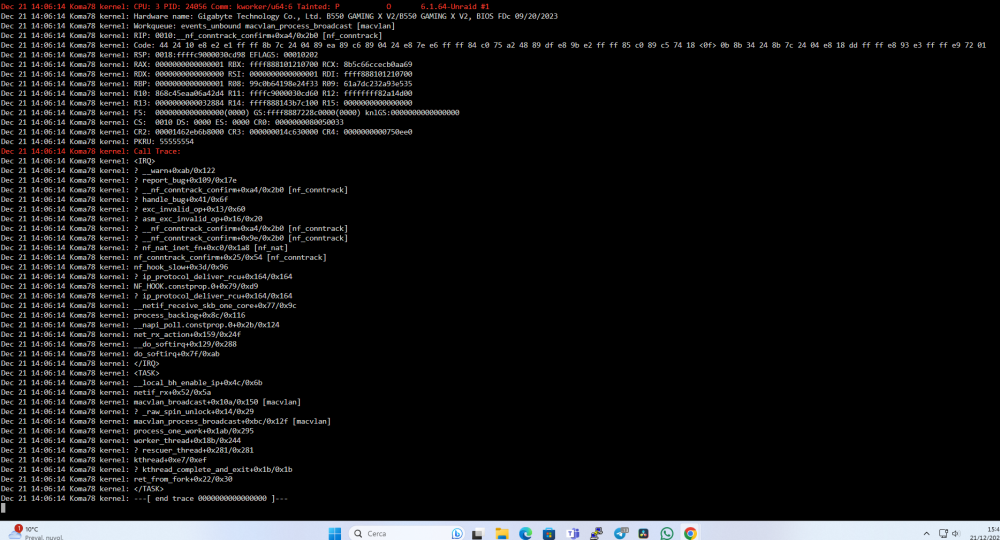The image size is (1000, 540).
Task: Click the '? nf_nat_inet_fn+0xc0/0x1a8 [nf_nat]' line
Action: click(144, 247)
